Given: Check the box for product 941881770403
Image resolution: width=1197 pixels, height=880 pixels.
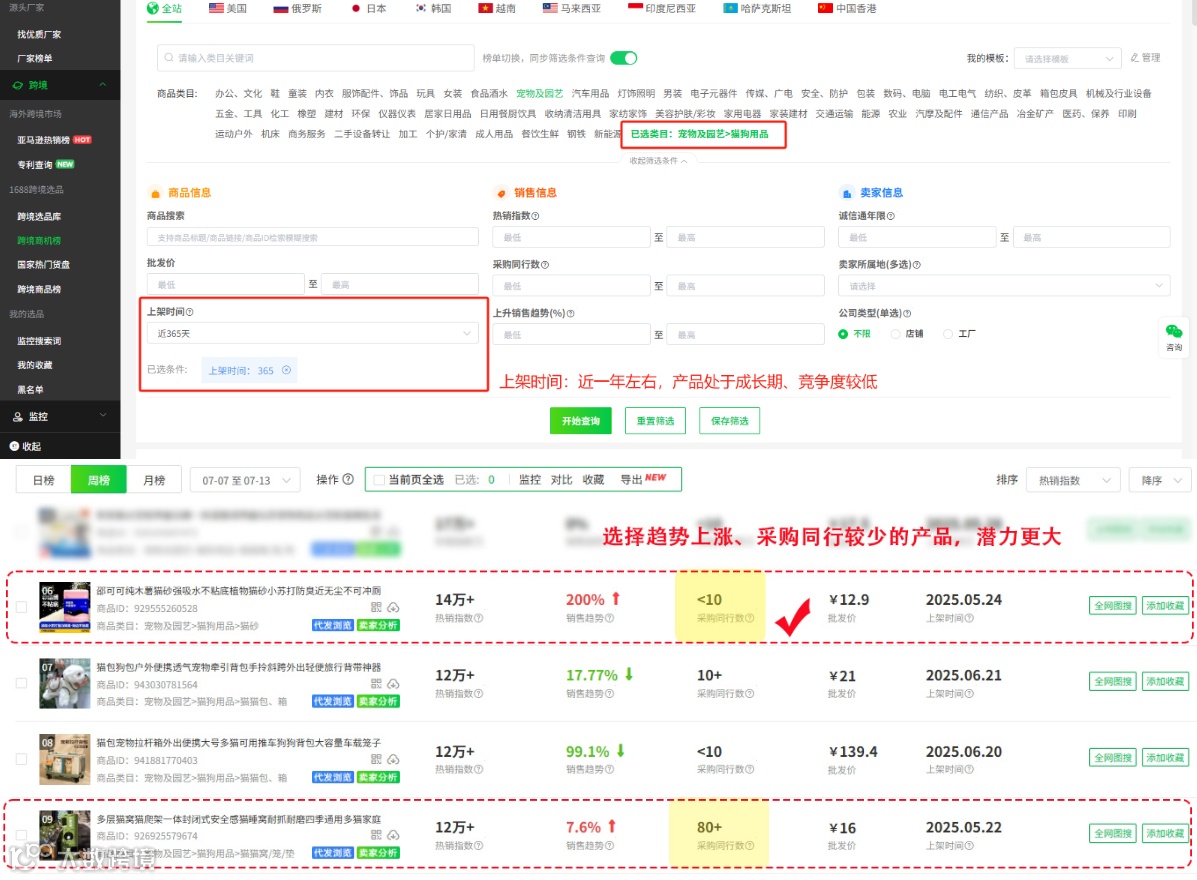Looking at the screenshot, I should (21, 759).
